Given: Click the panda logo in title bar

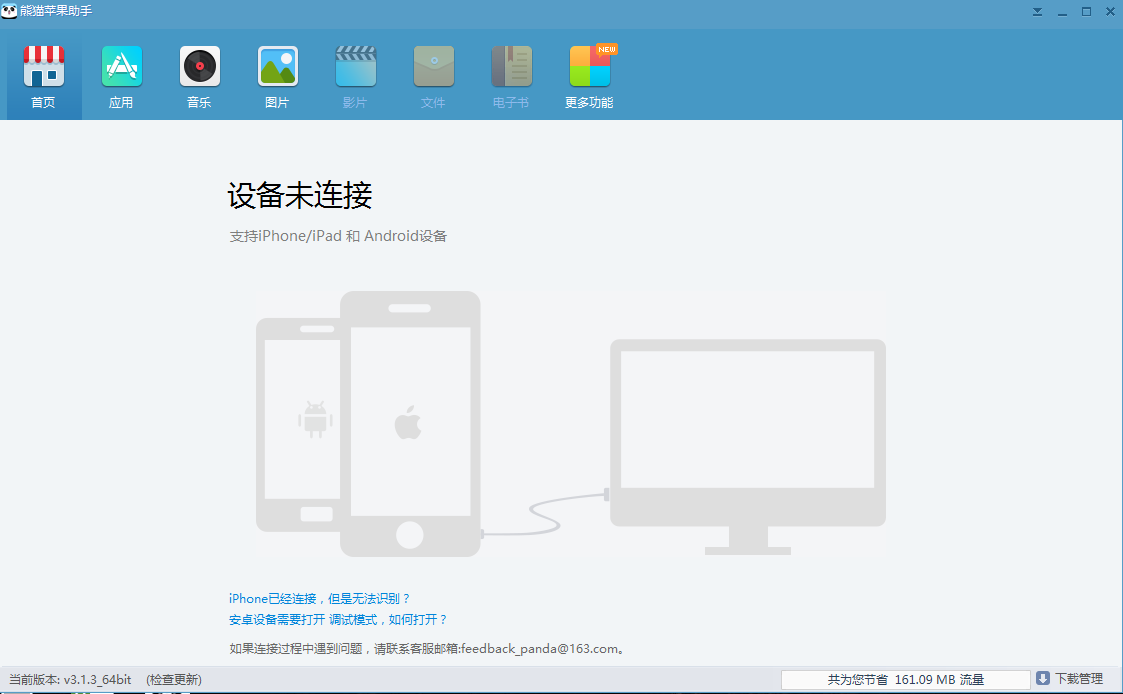Looking at the screenshot, I should [9, 11].
